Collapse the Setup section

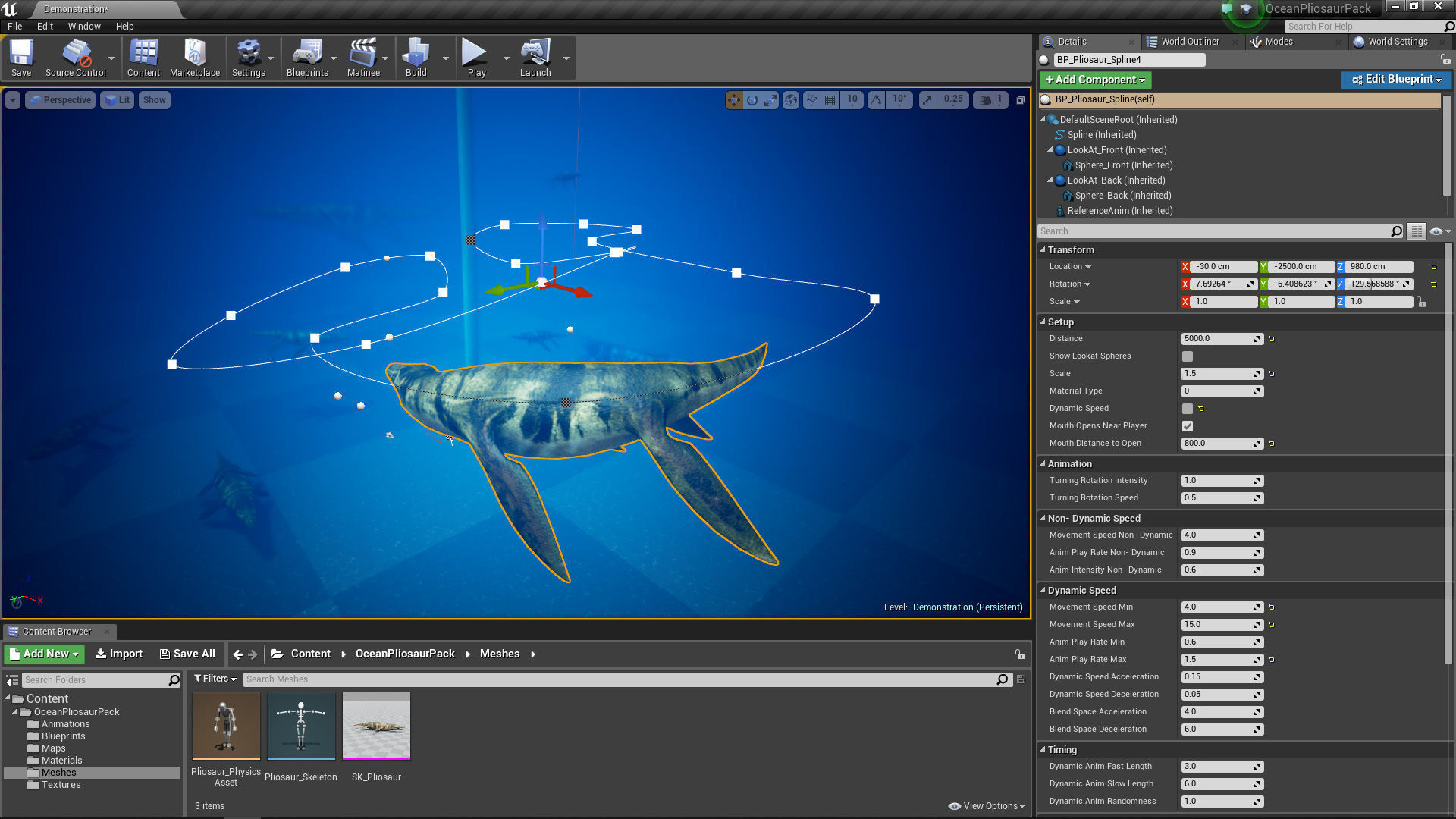coord(1043,322)
